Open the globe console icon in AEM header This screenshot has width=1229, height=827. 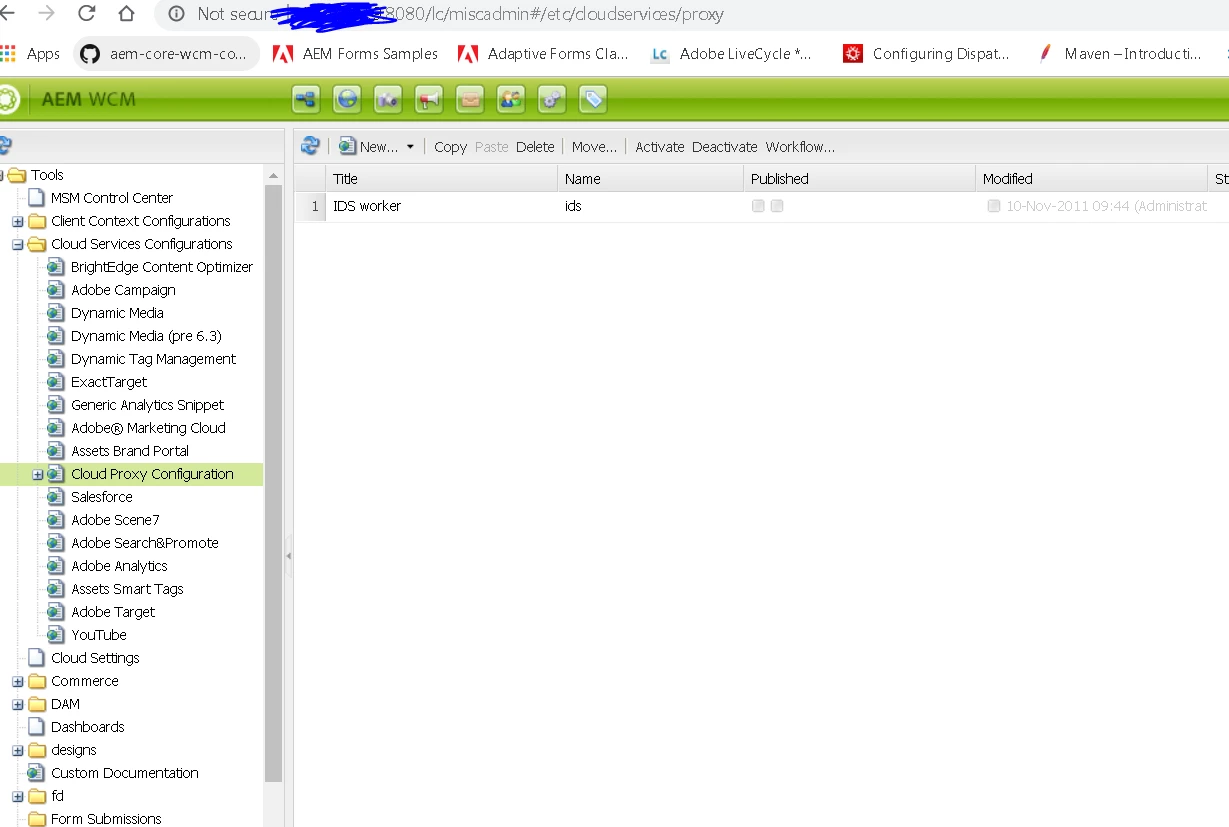[x=347, y=100]
